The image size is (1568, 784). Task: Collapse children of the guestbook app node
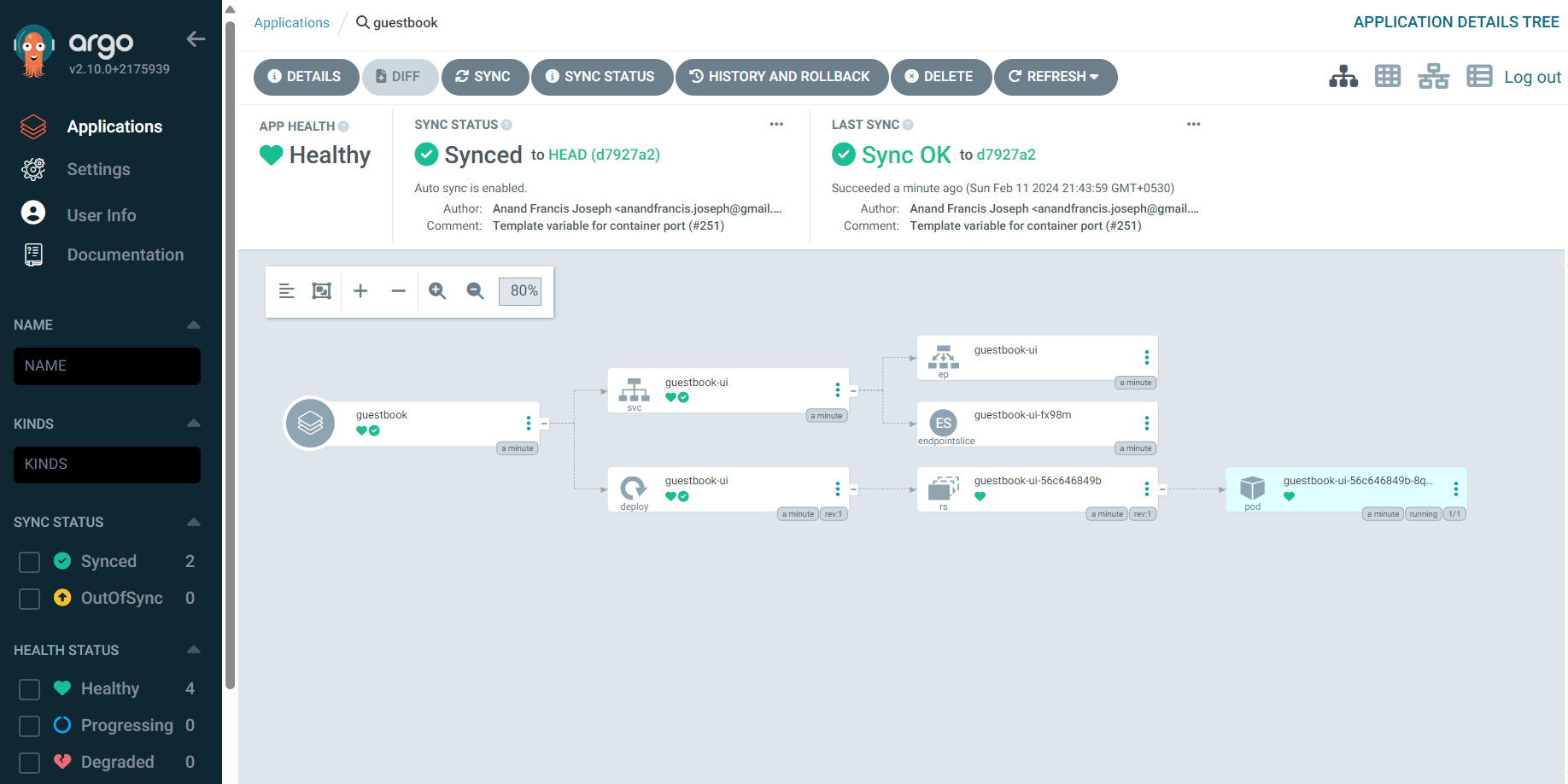click(x=544, y=424)
